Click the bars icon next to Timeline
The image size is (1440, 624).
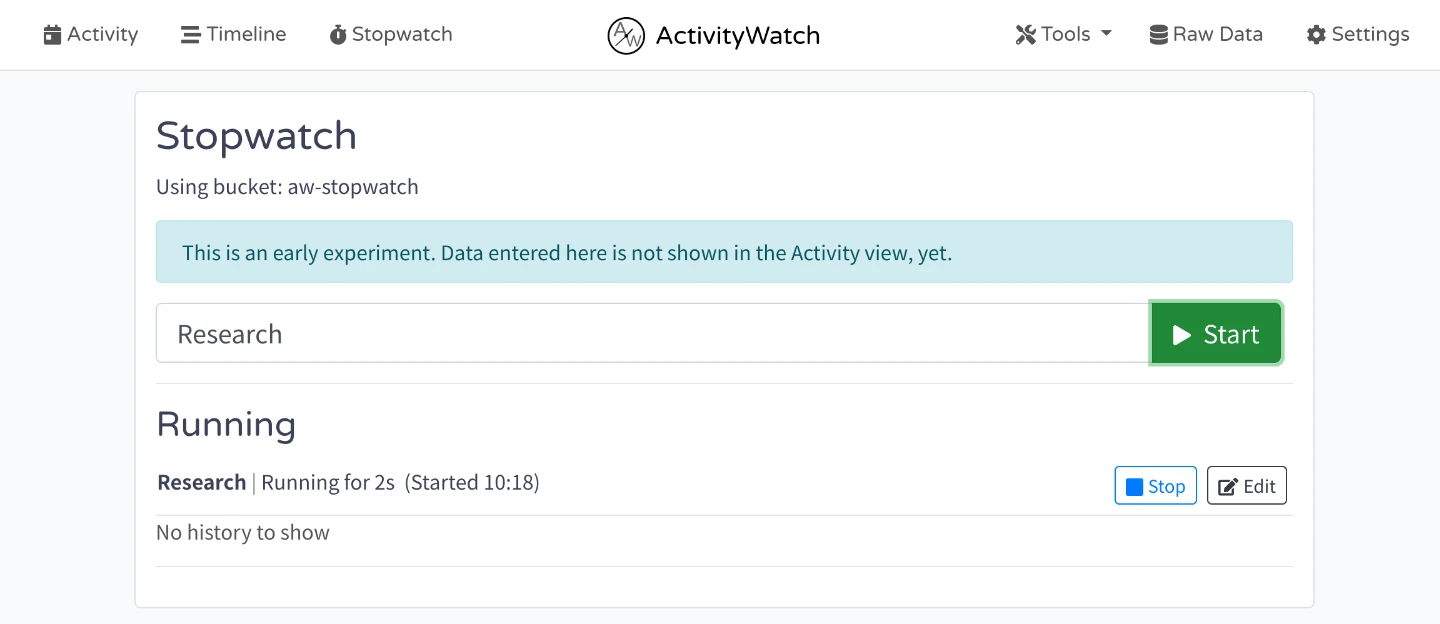tap(190, 35)
